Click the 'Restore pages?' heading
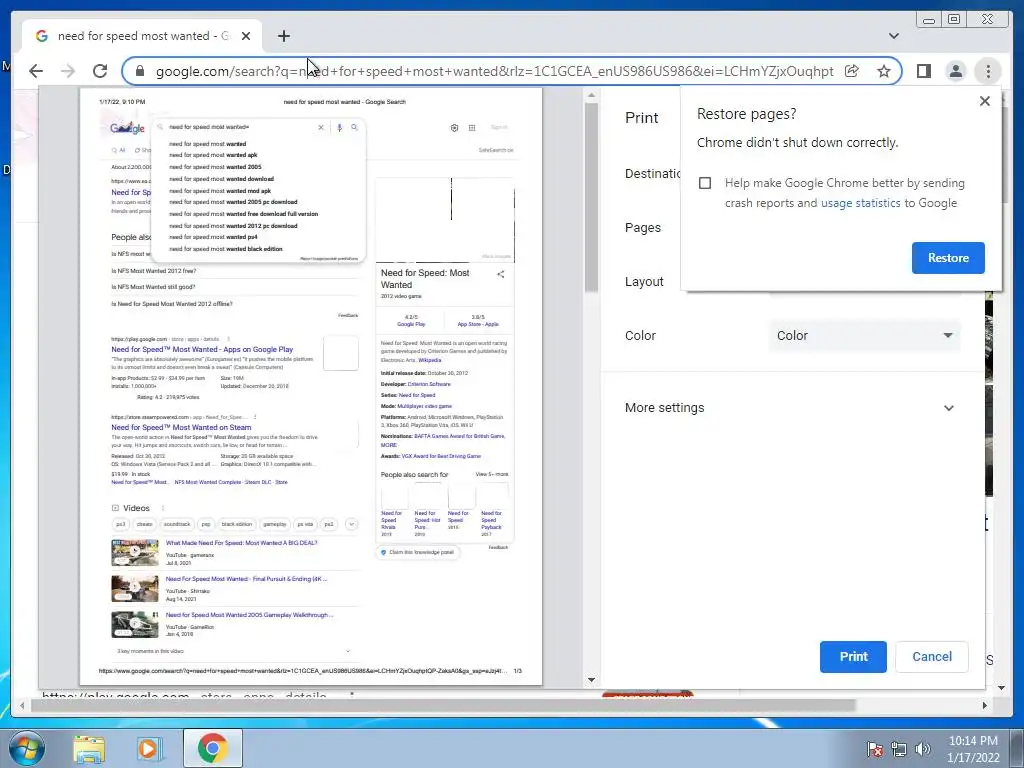 746,114
